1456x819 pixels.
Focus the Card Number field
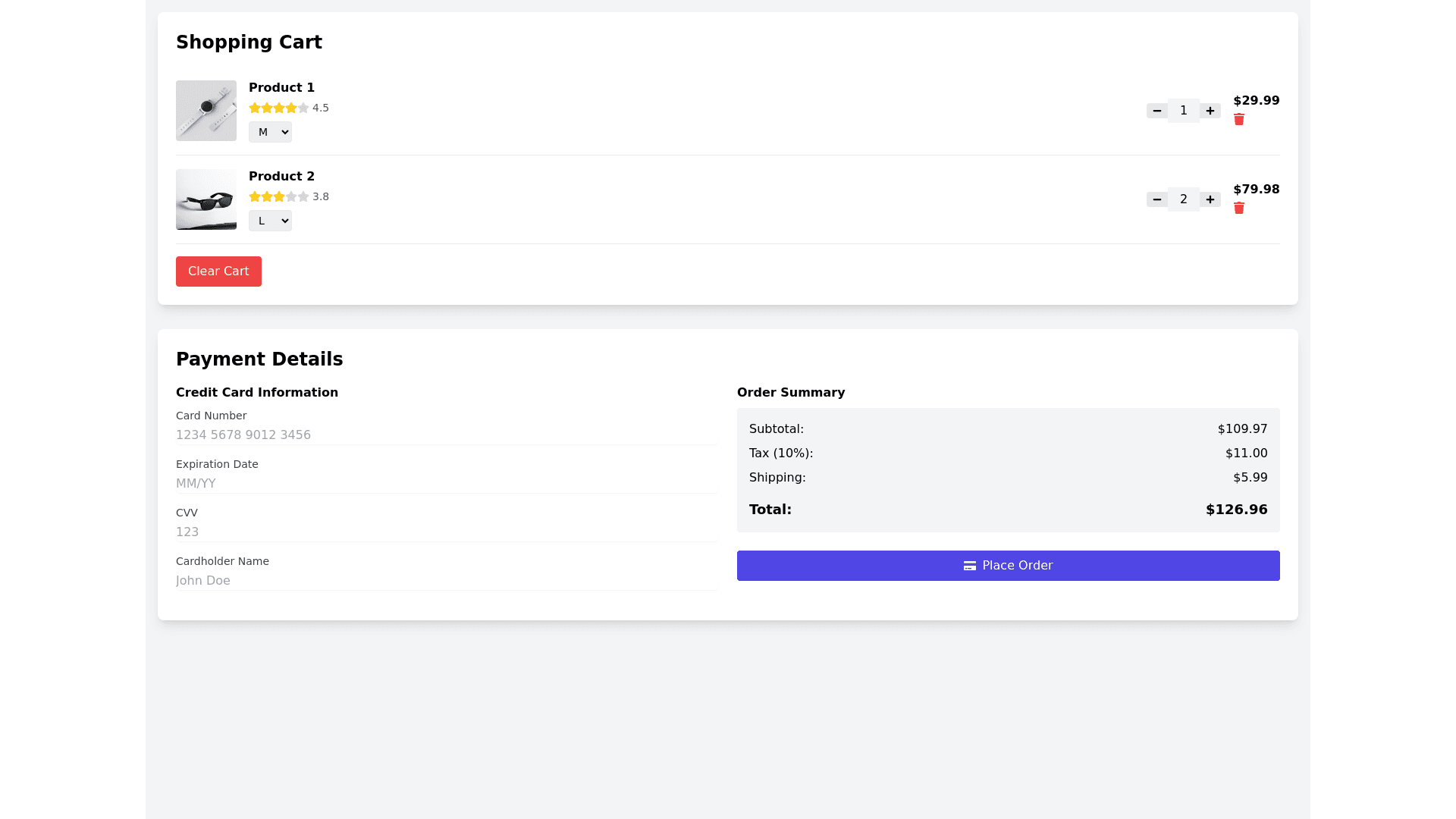(446, 435)
